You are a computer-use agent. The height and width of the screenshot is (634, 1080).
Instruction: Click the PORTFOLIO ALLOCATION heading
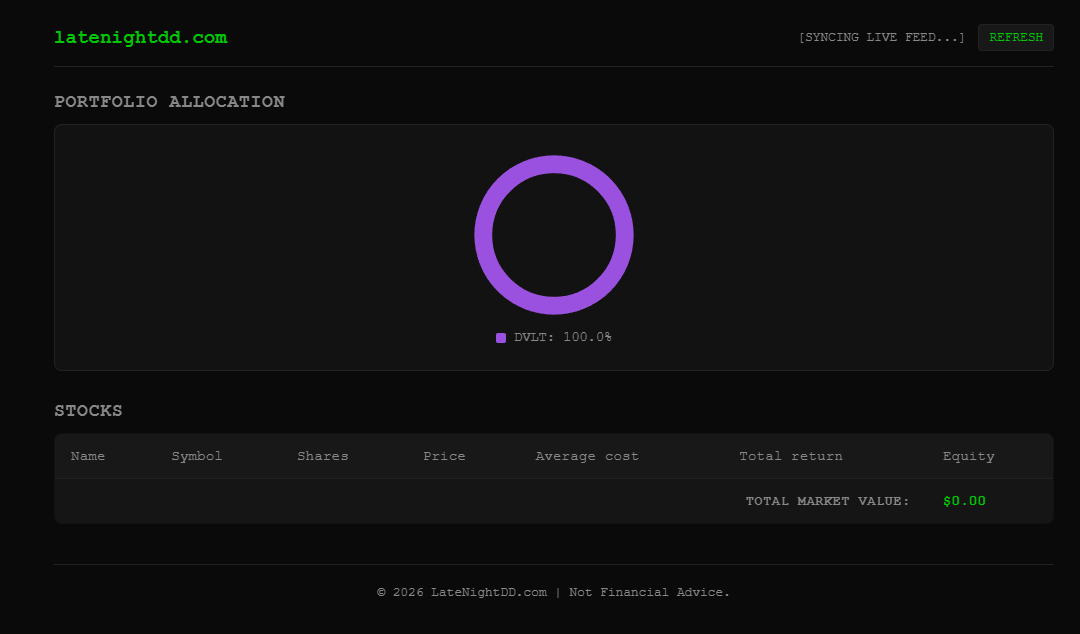tap(169, 101)
